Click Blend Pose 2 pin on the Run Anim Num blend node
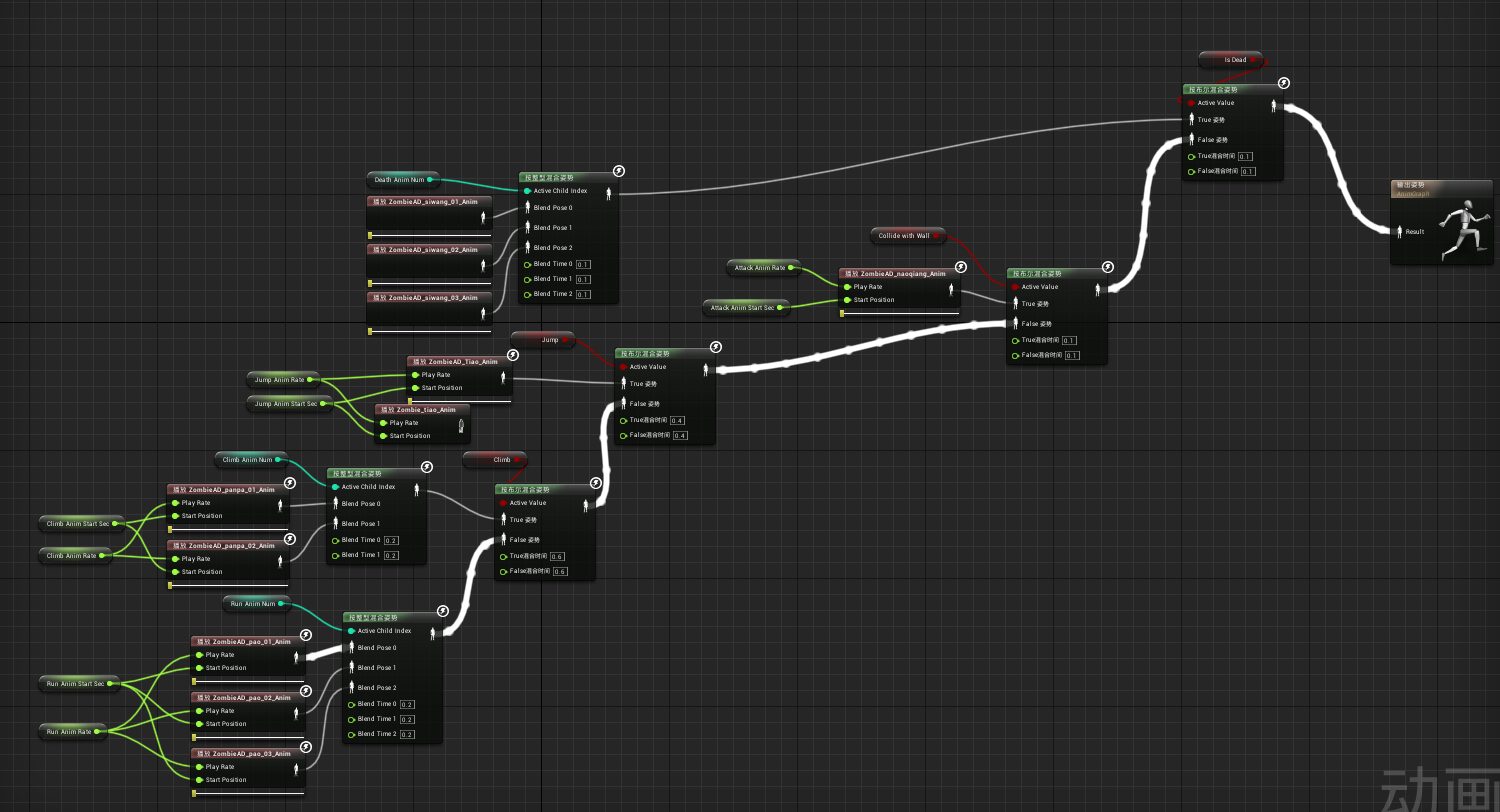1500x812 pixels. pyautogui.click(x=351, y=687)
